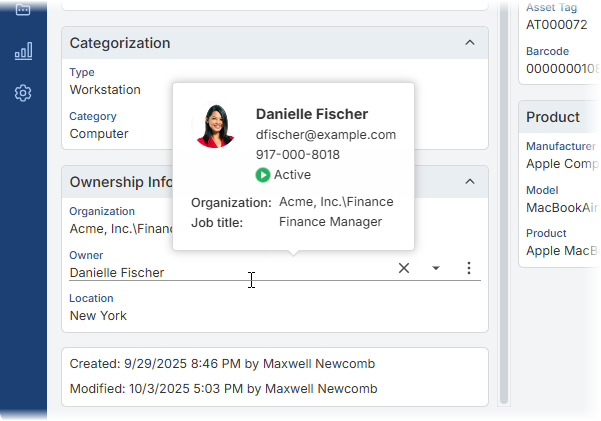Clear the Owner field with the X icon
Viewport: 601px width, 421px height.
click(x=404, y=268)
